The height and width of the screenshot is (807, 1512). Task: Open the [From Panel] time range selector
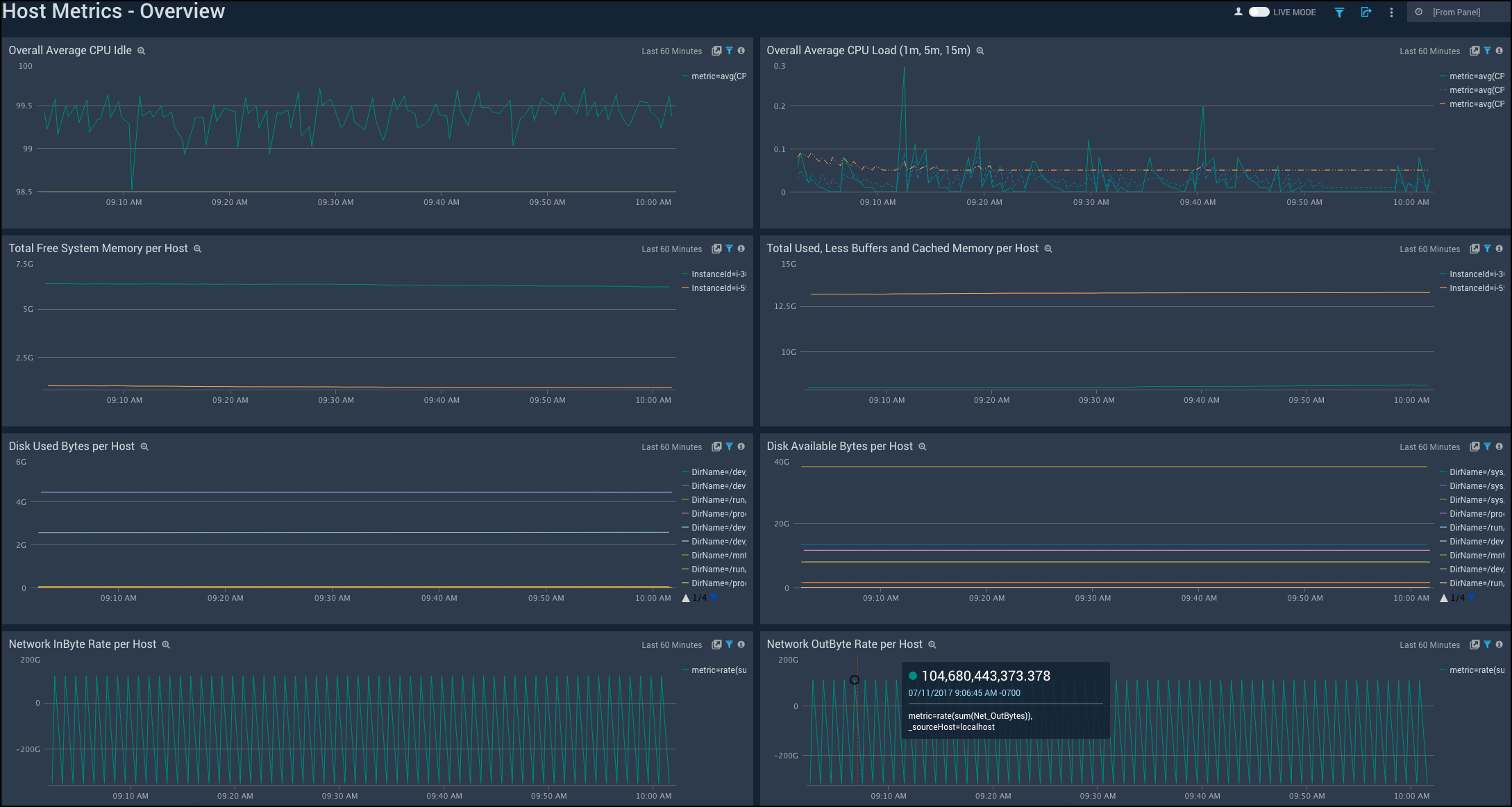pyautogui.click(x=1457, y=12)
